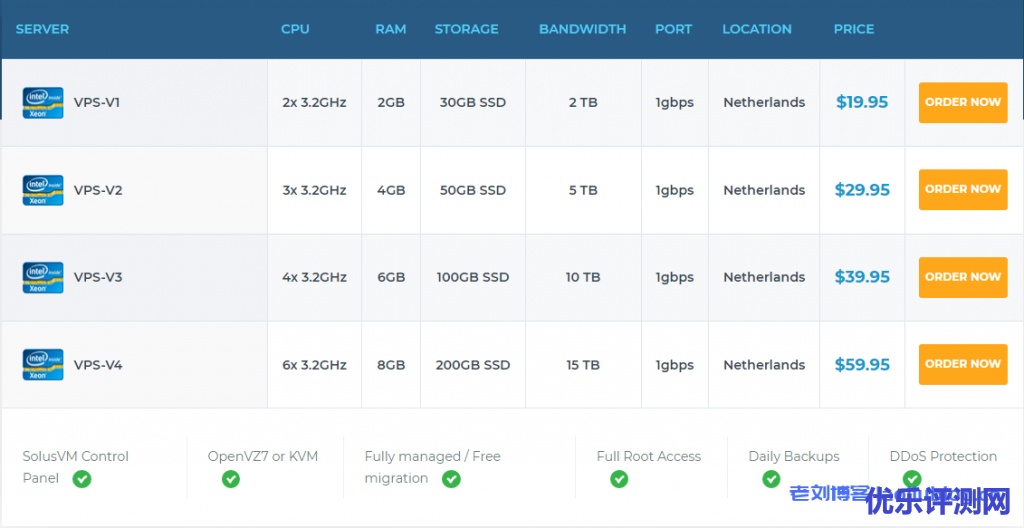Click the Intel Xeon icon for VPS-V4
Viewport: 1024px width, 528px height.
[x=43, y=365]
